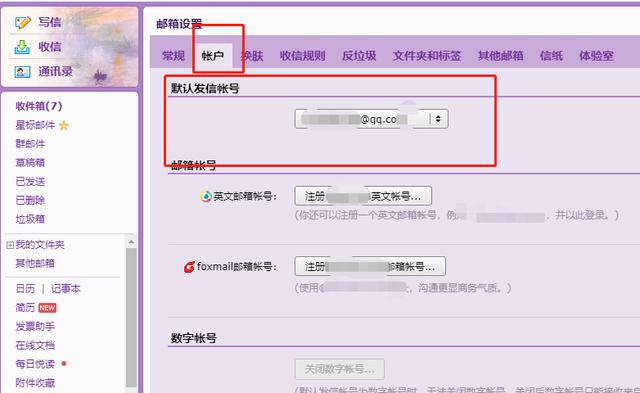Screen dimensions: 640x393
Task: Open the 草稿箱 drafts folder
Action: 30,162
